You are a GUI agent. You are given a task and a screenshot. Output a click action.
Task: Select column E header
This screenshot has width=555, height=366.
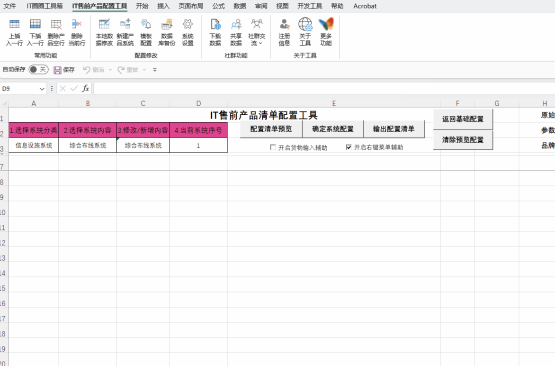334,103
